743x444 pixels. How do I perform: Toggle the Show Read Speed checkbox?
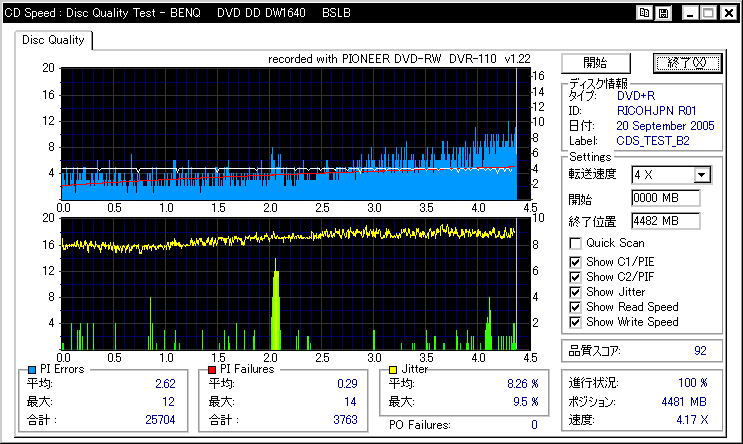[x=575, y=307]
